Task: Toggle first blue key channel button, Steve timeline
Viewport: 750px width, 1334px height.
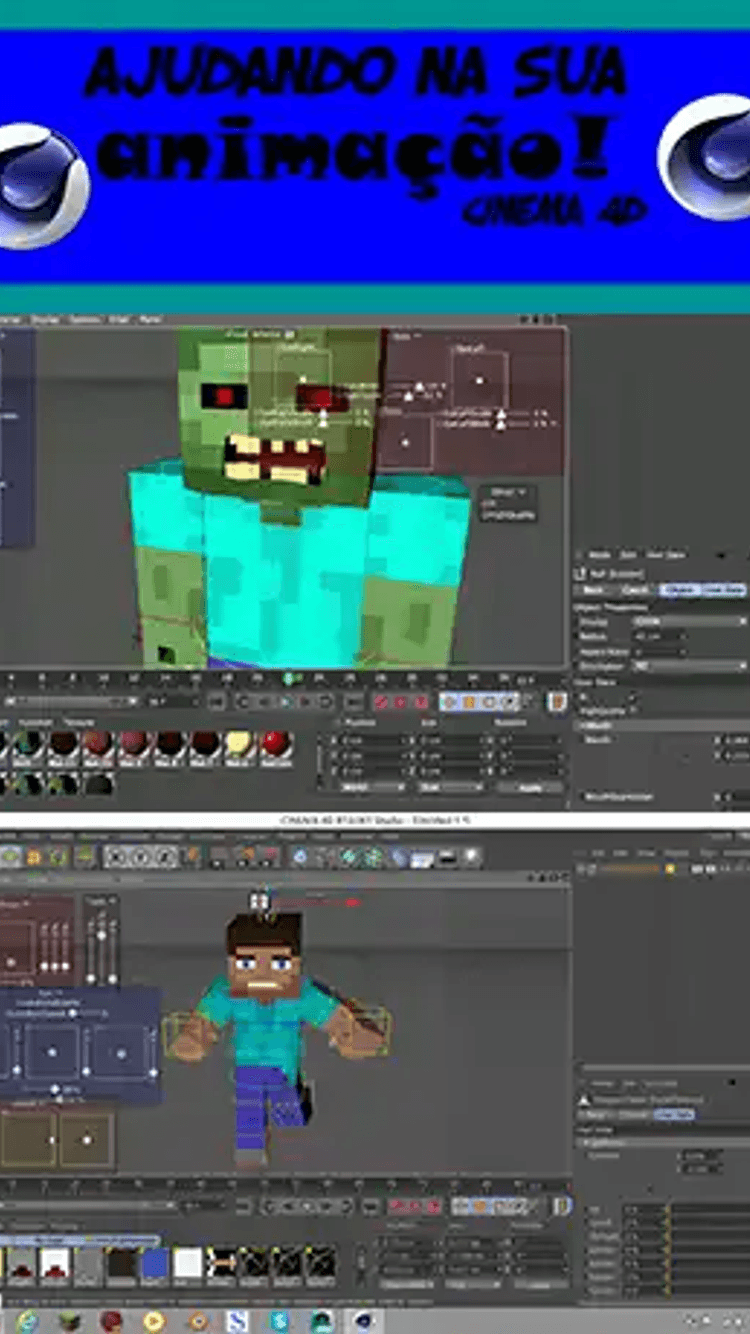Action: point(460,1207)
